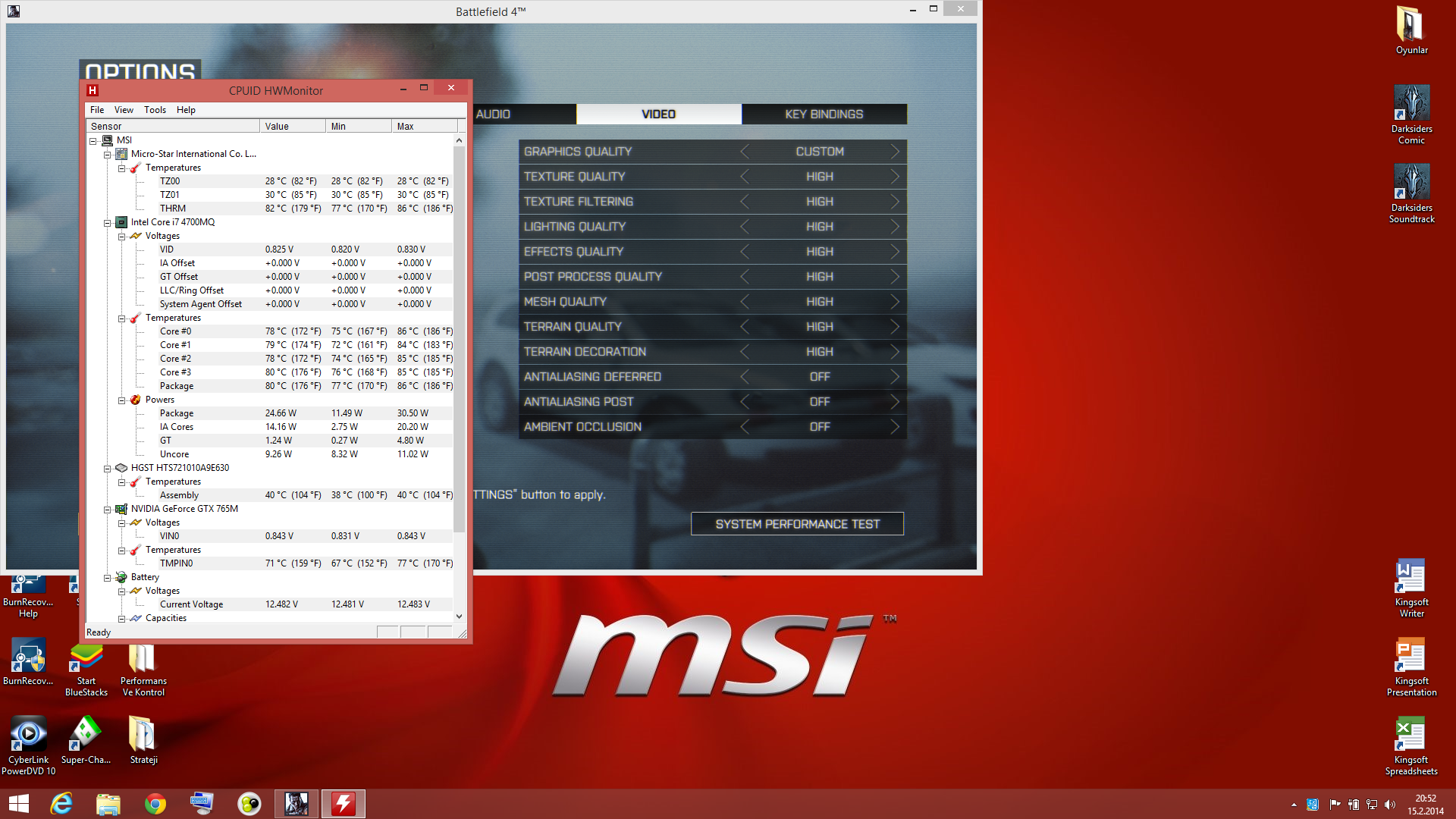Toggle Antialiasing Post right arrow
The width and height of the screenshot is (1456, 819).
pos(895,402)
